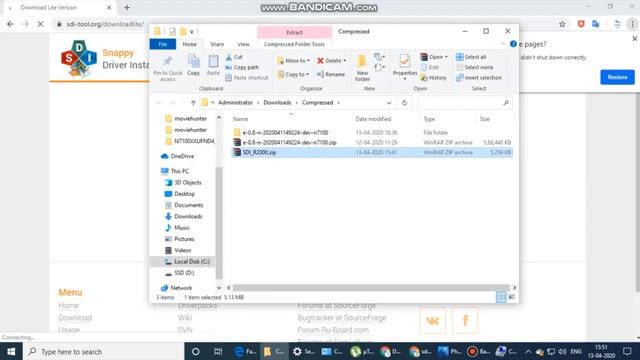Expand address bar history dropdown
Screen dimensions: 640x360
point(389,103)
